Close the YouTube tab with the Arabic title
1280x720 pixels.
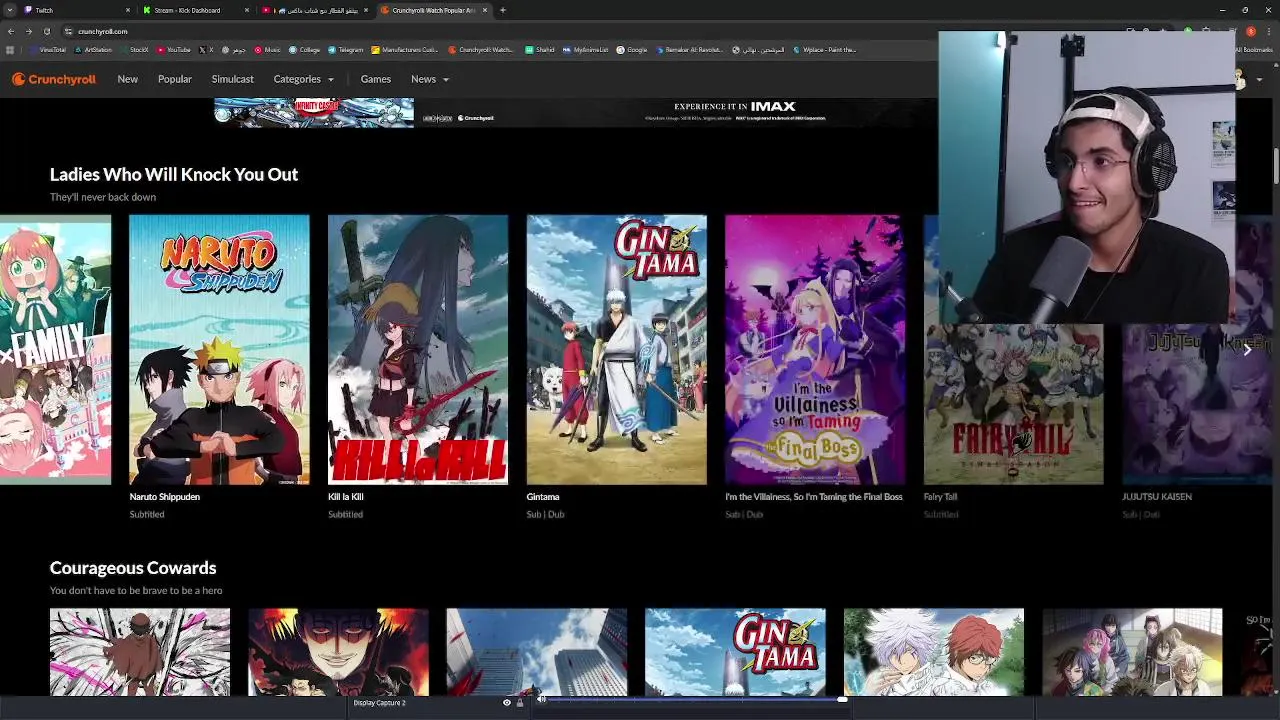pos(366,10)
